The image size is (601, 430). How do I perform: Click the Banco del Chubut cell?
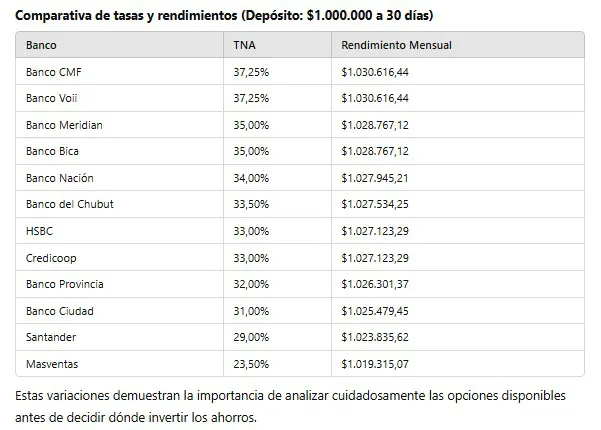[x=70, y=204]
